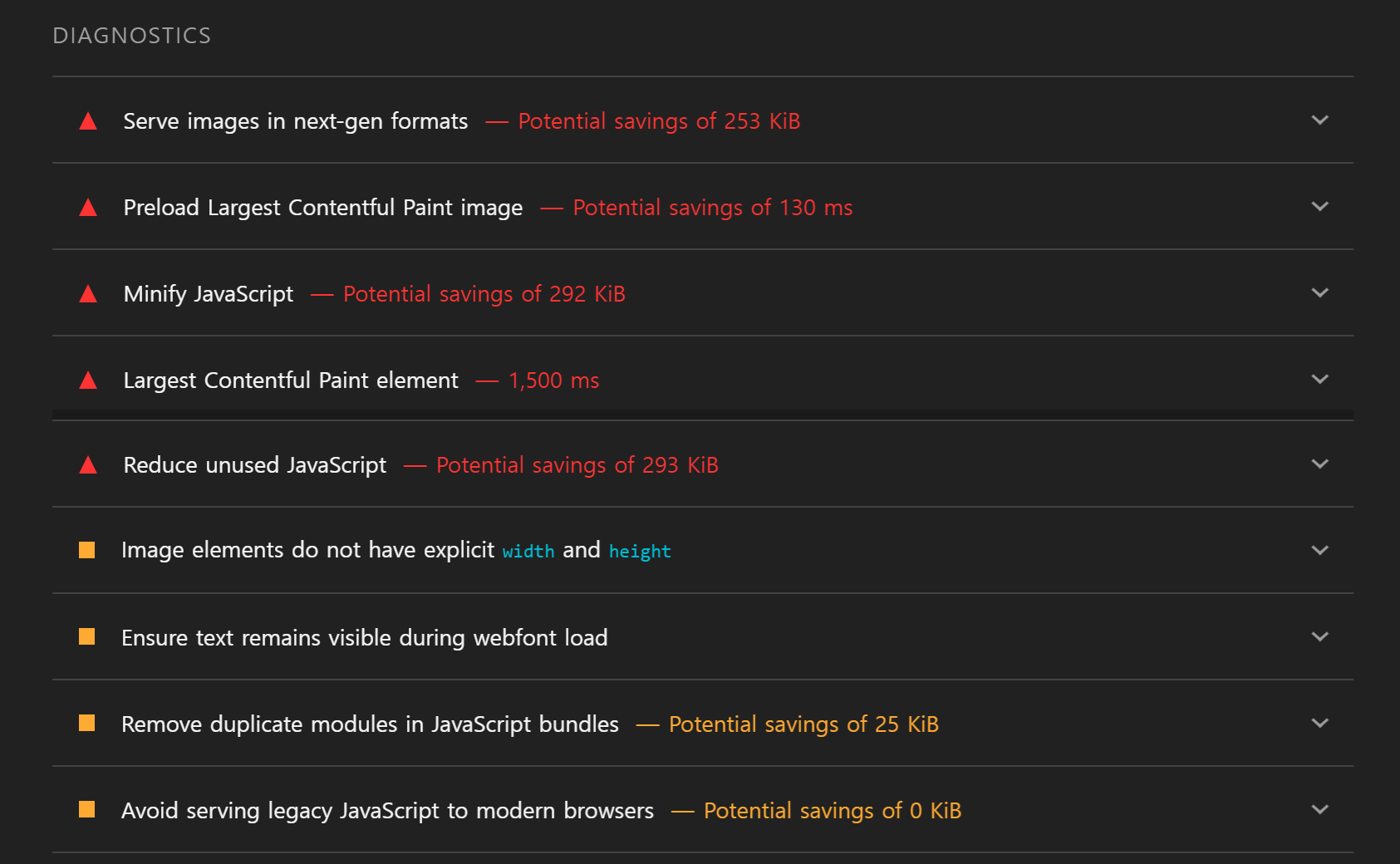
Task: Click red triangle beside Largest Contentful Paint element
Action: point(88,381)
